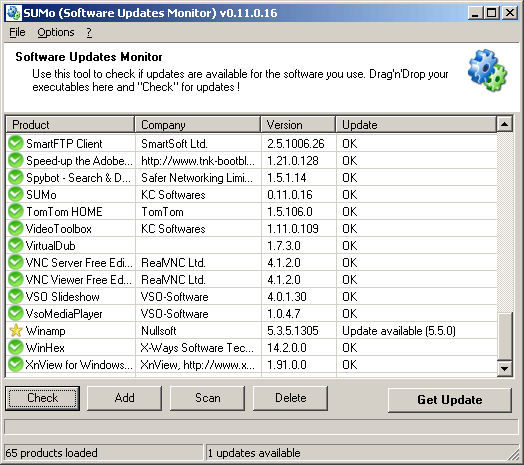Click the scroll down arrow of the product list

click(x=505, y=369)
